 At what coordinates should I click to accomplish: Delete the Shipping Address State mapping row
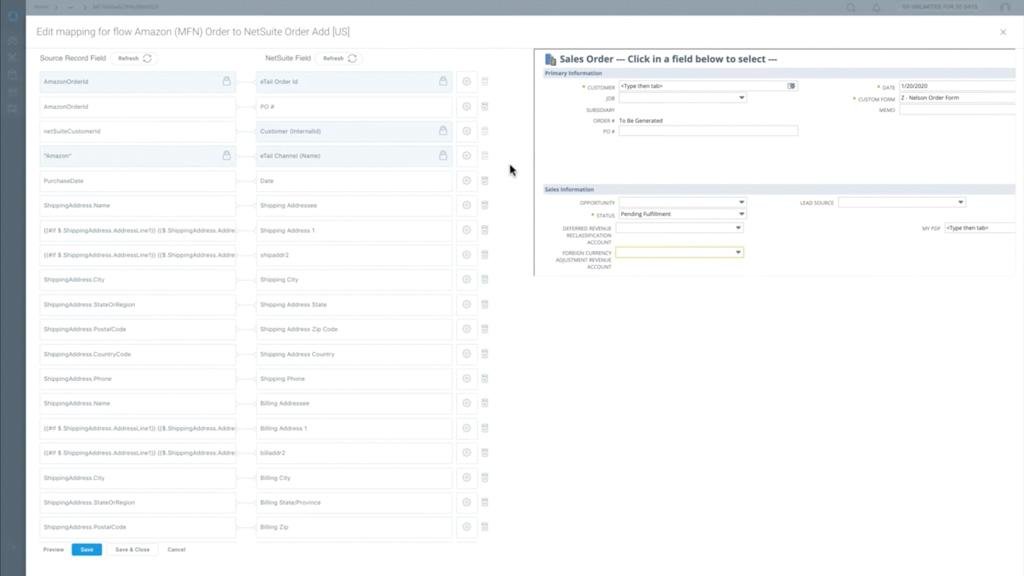click(x=485, y=304)
